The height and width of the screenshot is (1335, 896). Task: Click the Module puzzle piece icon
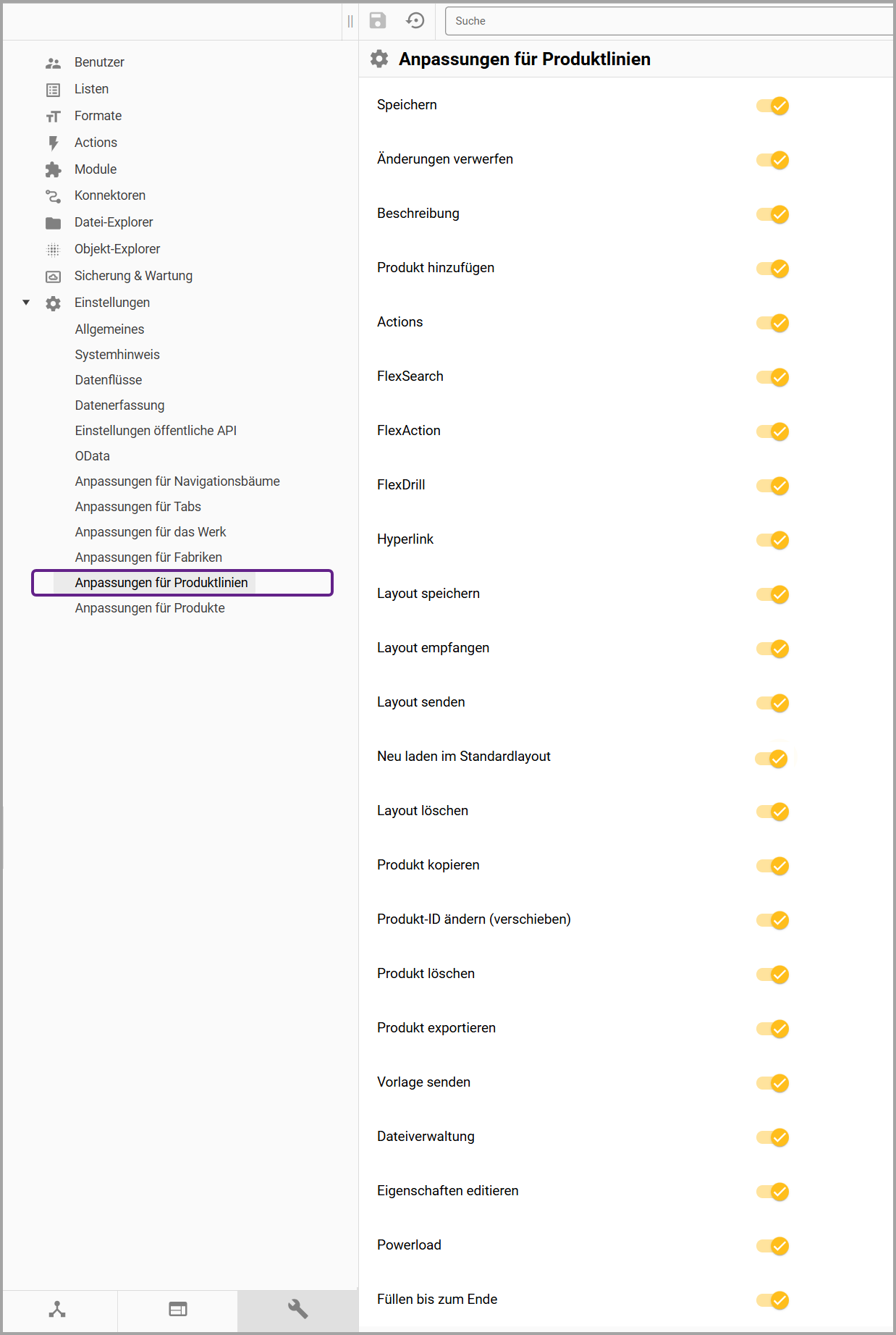click(x=53, y=169)
